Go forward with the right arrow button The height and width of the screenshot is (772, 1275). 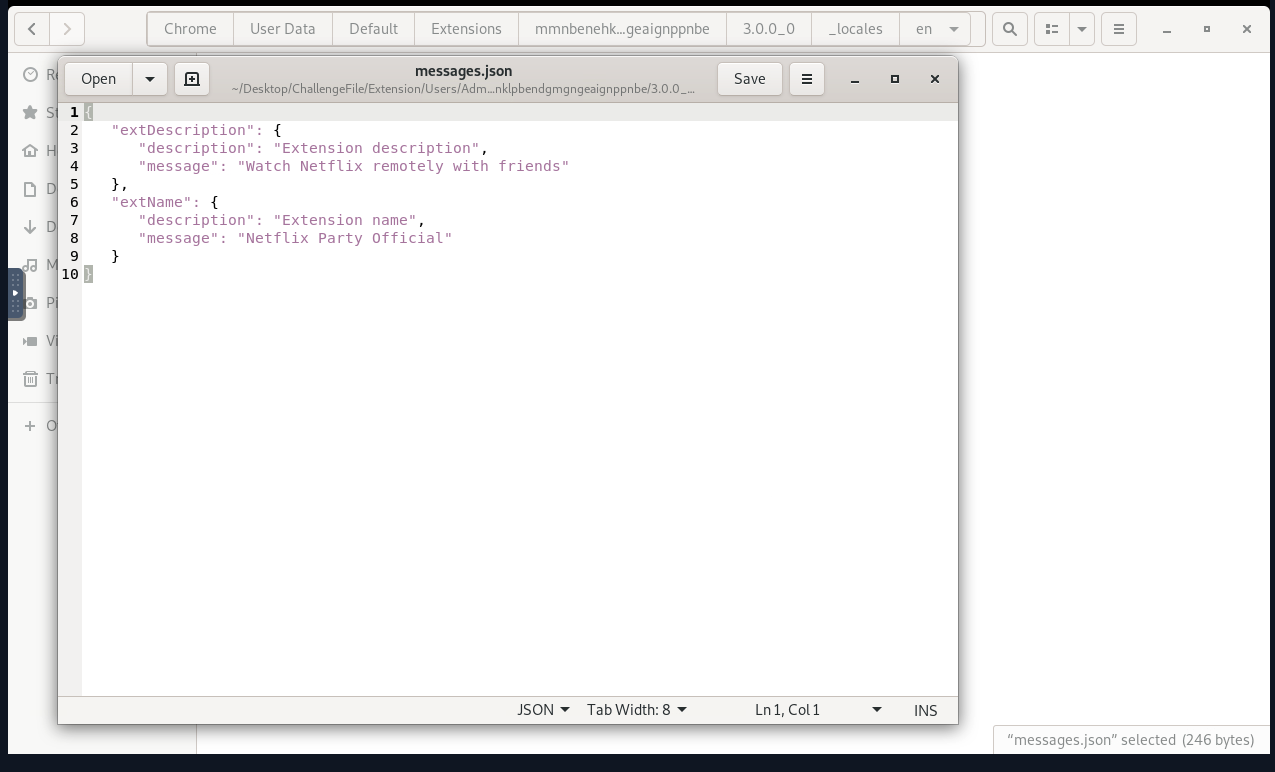67,29
